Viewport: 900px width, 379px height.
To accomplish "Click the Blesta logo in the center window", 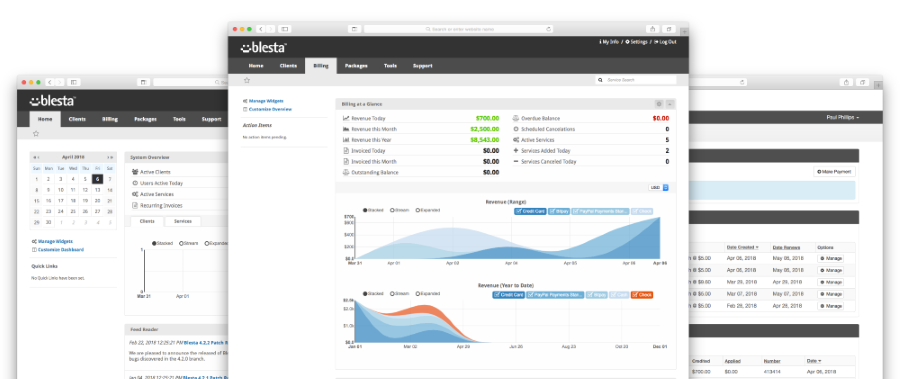I will pyautogui.click(x=263, y=48).
